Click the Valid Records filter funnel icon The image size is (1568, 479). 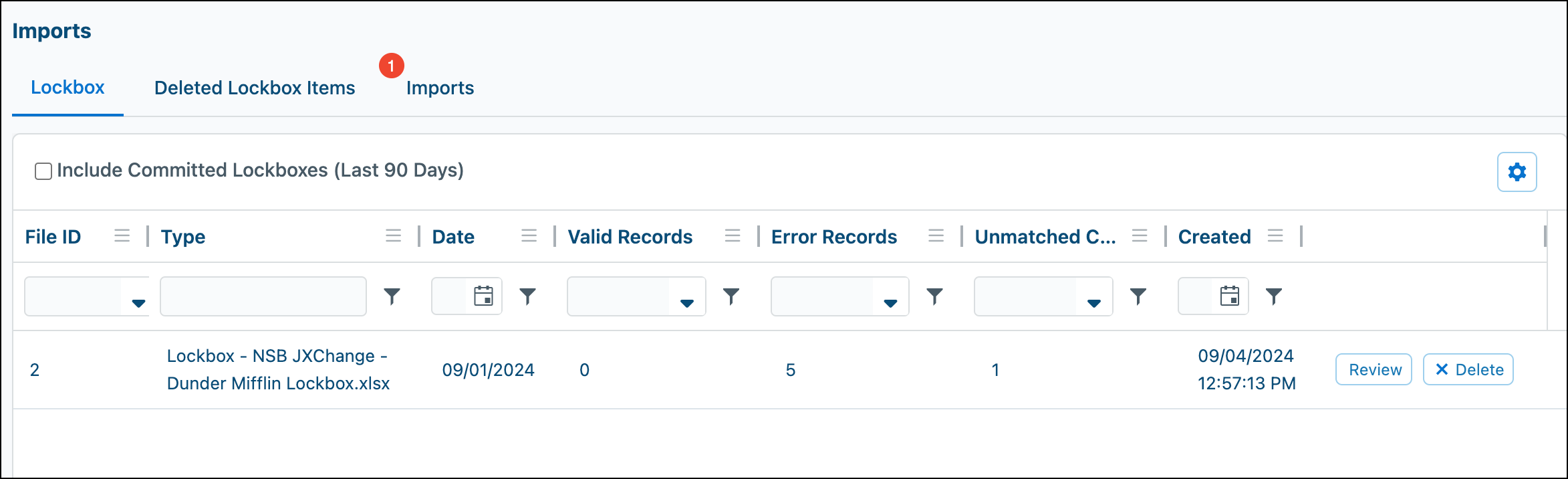point(731,296)
